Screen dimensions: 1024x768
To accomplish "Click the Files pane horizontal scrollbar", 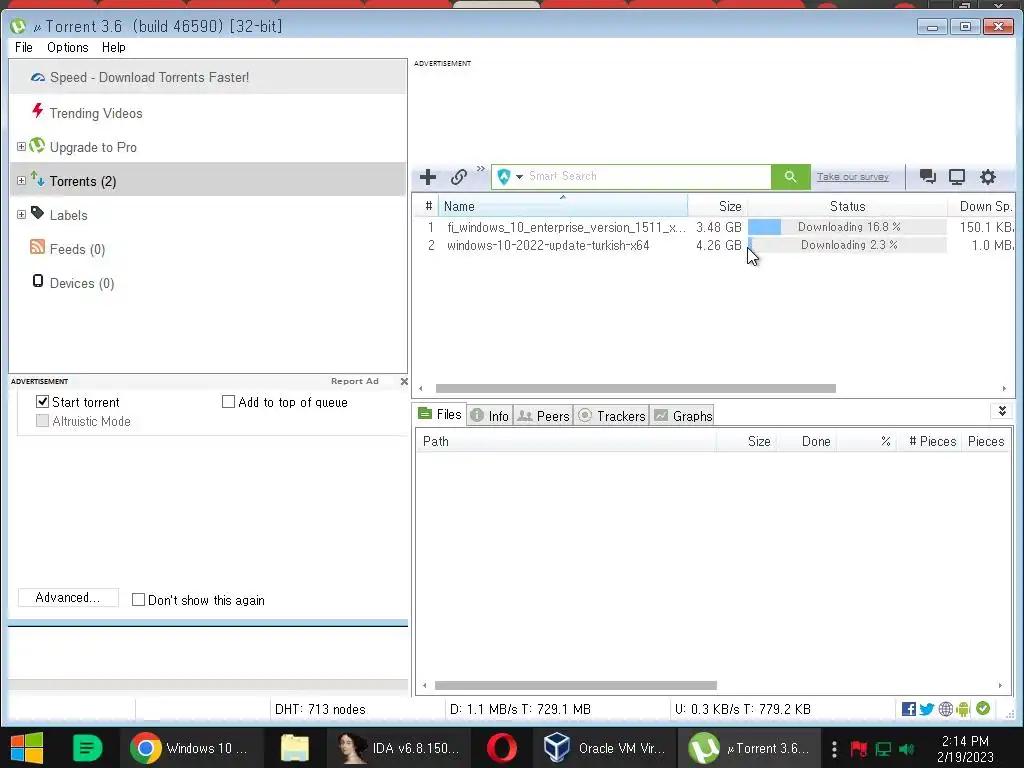I will coord(575,686).
